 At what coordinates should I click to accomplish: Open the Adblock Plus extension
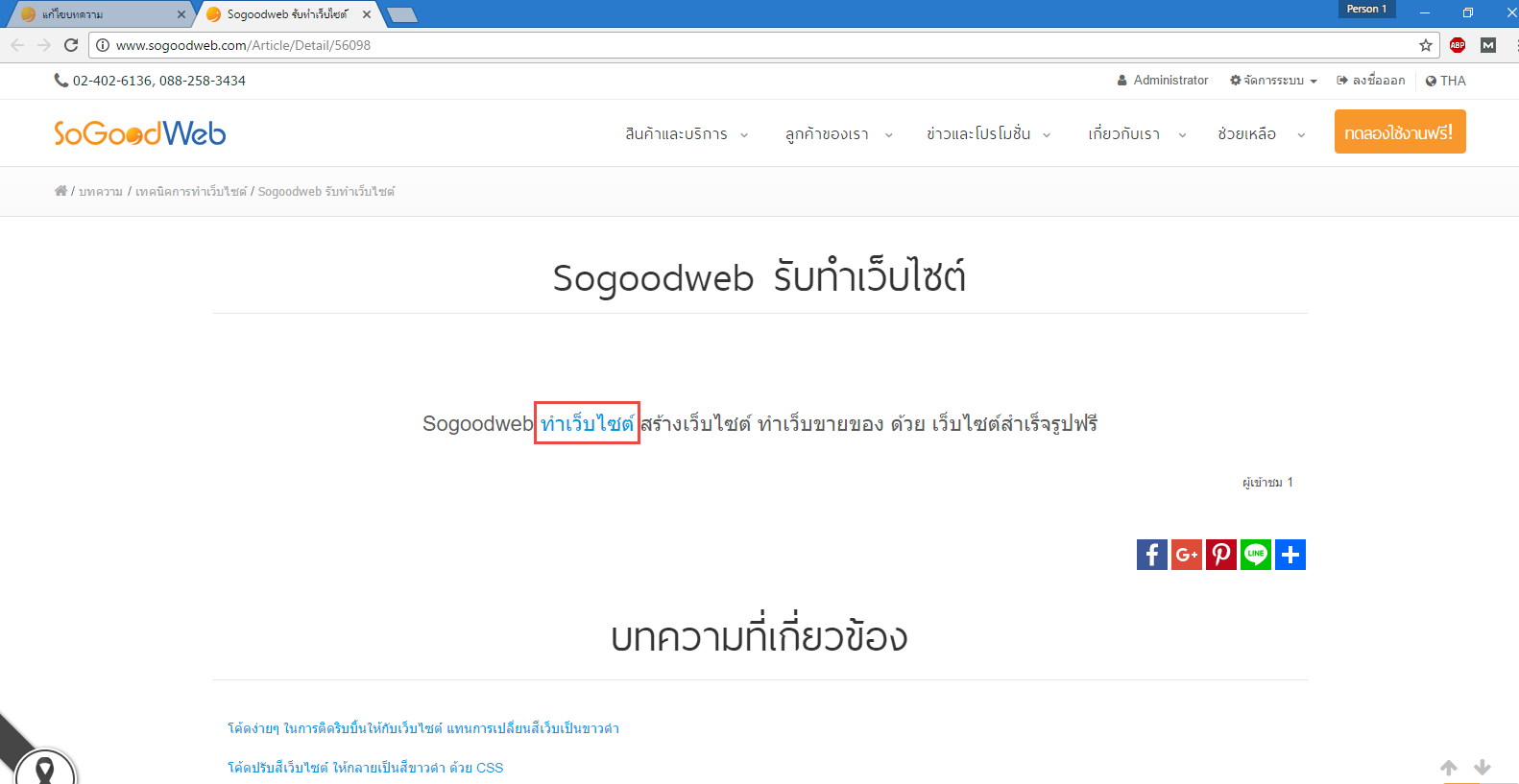tap(1458, 45)
